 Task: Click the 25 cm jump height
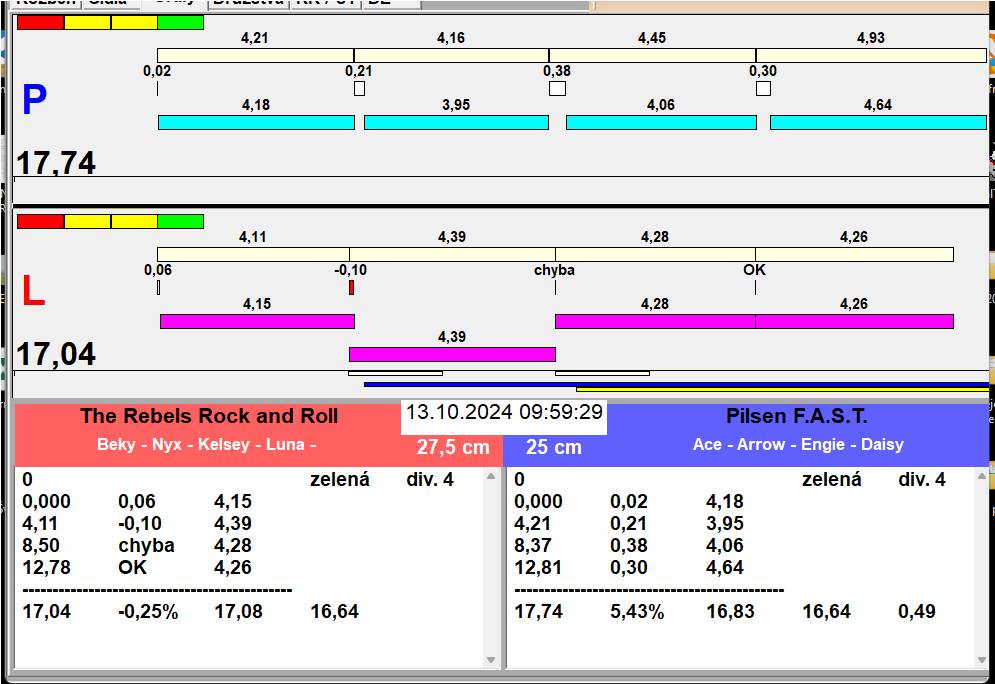point(553,447)
